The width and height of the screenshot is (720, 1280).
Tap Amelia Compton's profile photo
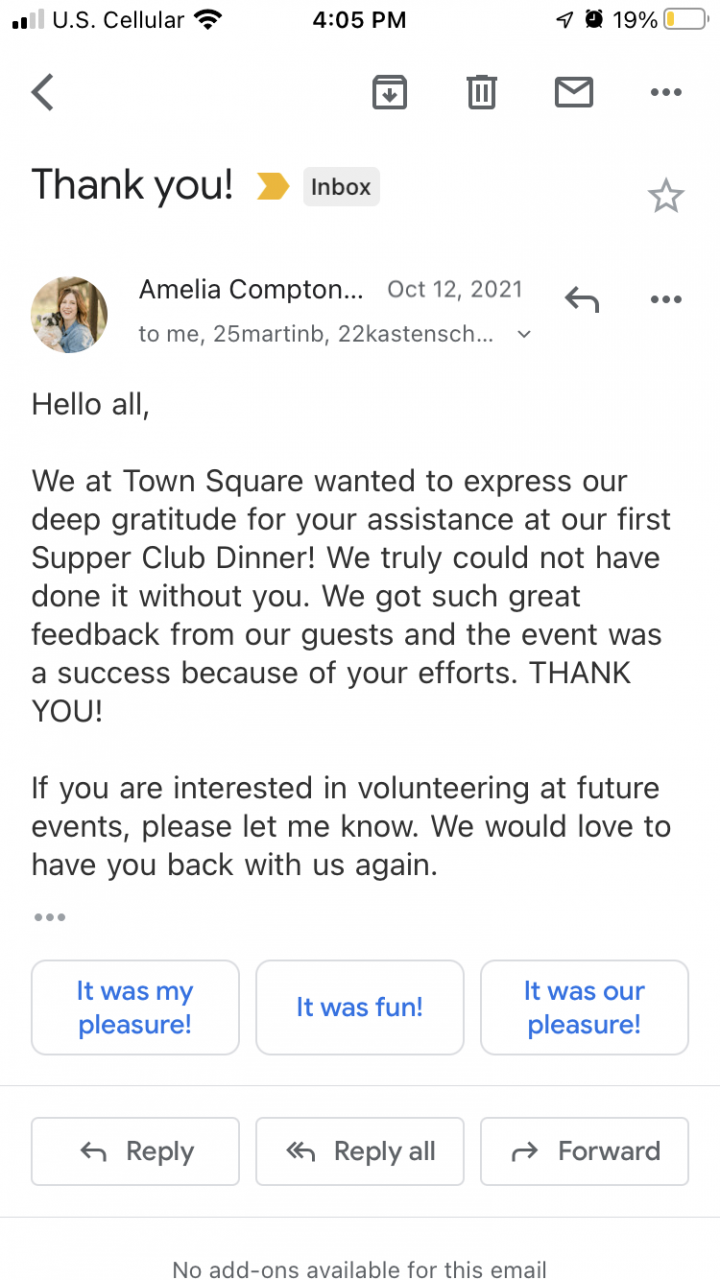tap(70, 314)
